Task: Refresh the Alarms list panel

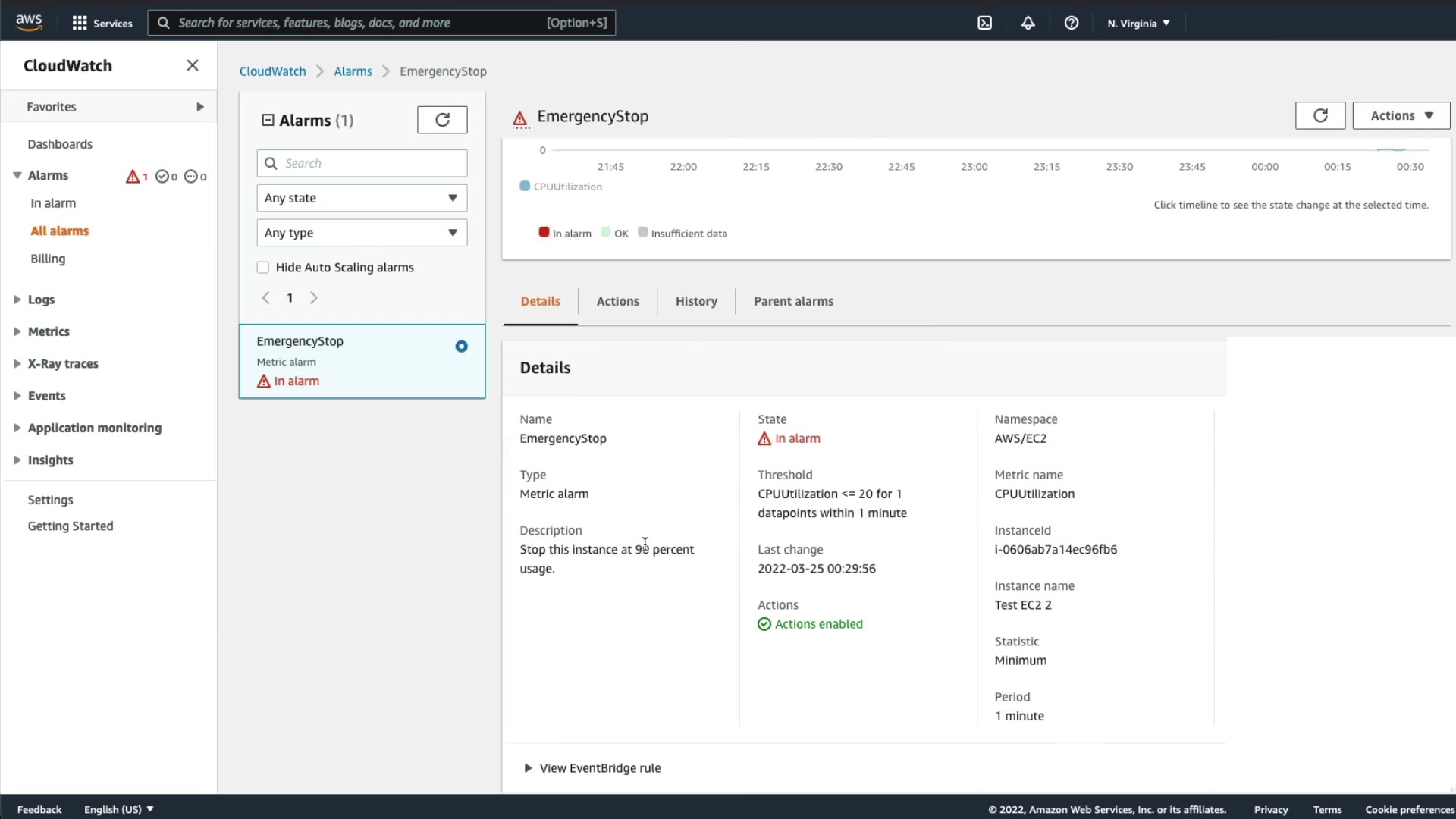Action: pyautogui.click(x=442, y=120)
